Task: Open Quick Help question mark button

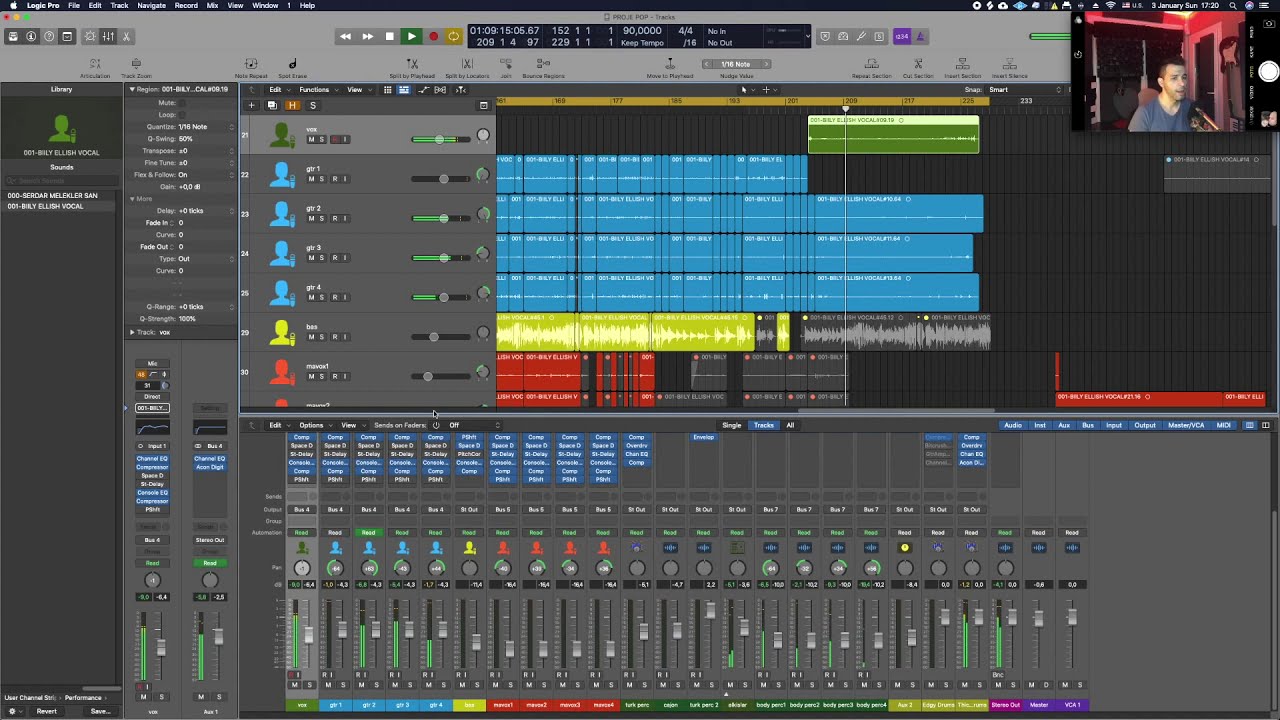Action: [x=49, y=37]
